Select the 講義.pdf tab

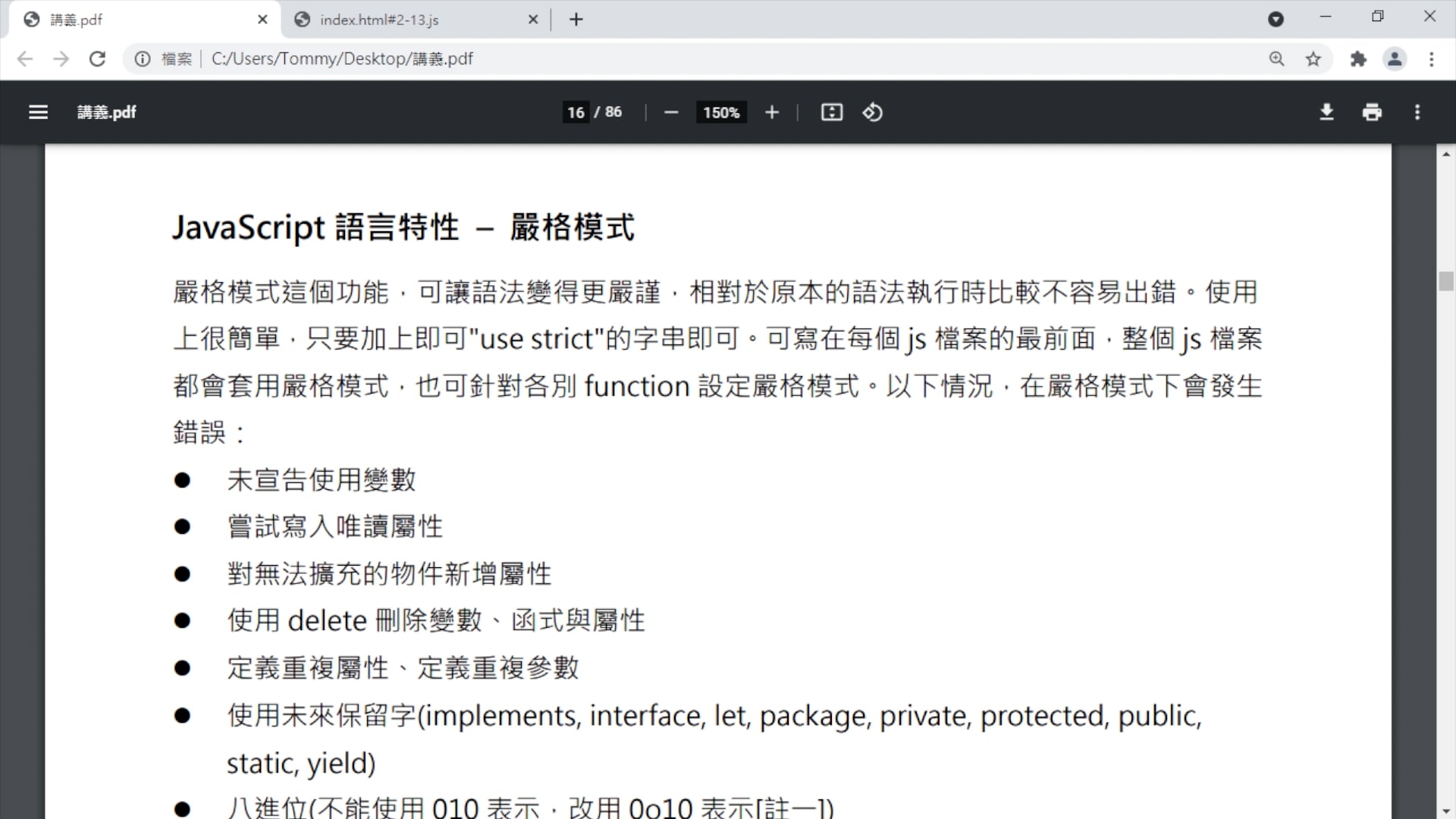[x=76, y=20]
